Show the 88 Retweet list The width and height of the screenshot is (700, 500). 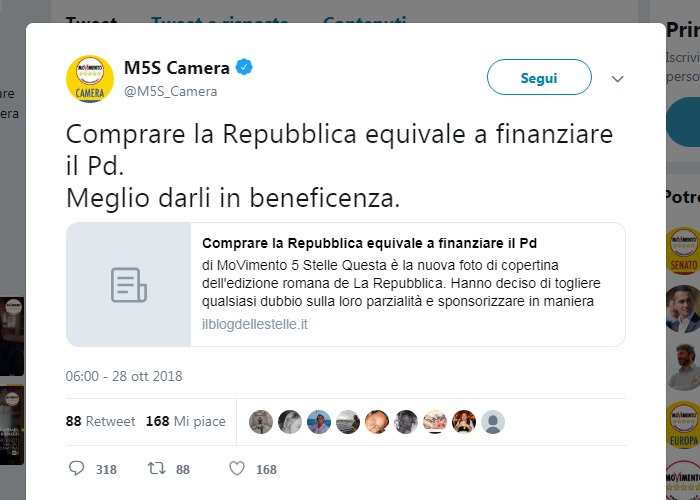(100, 421)
